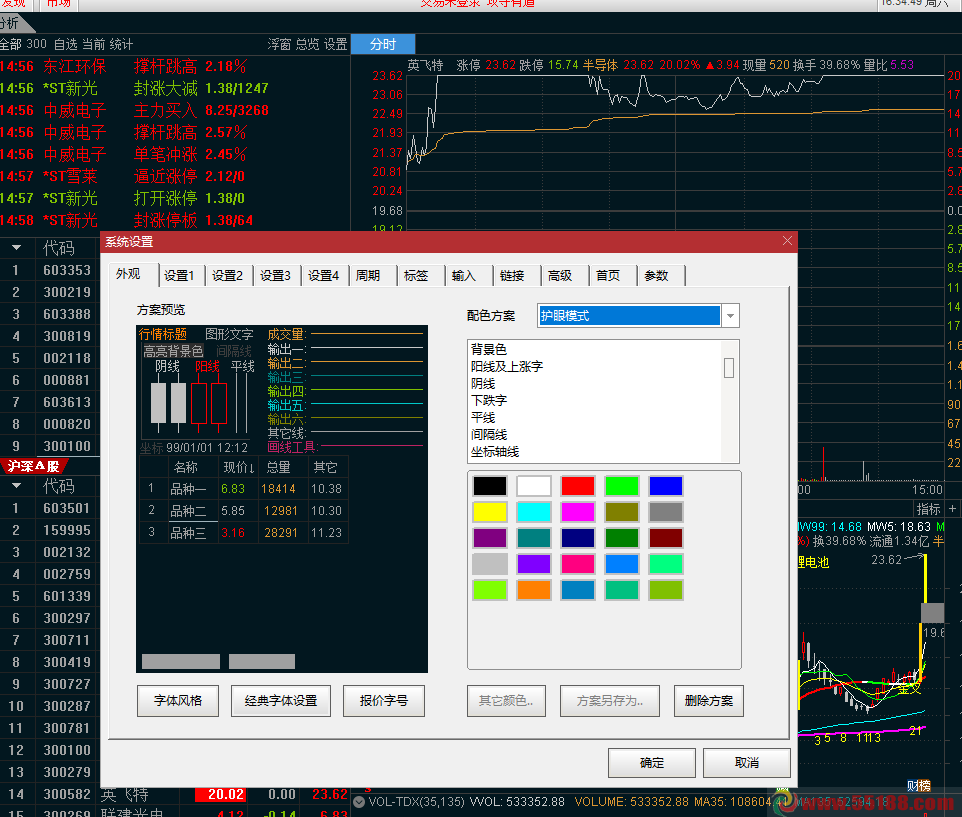
Task: Click the 东江环保 alert entry
Action: [x=75, y=66]
